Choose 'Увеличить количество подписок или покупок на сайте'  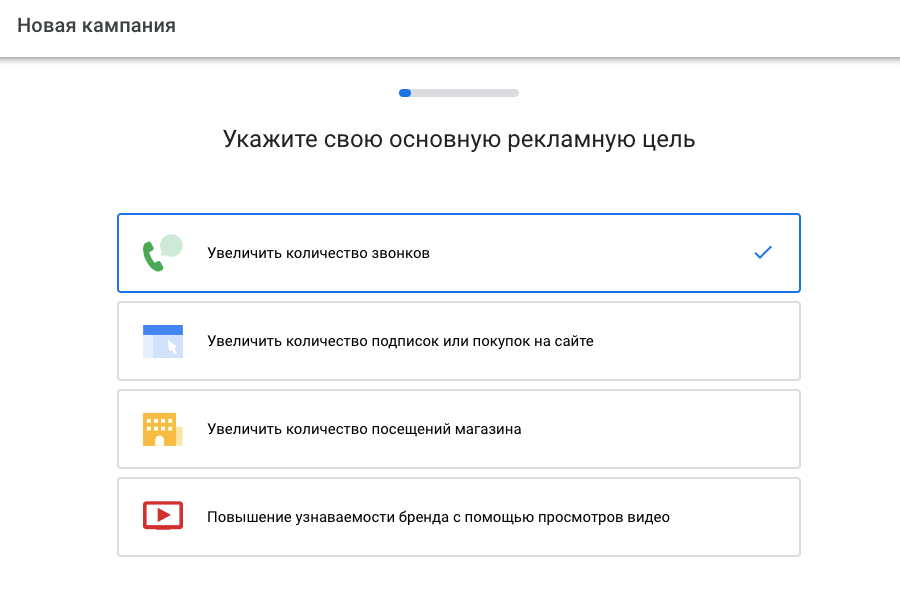point(400,341)
